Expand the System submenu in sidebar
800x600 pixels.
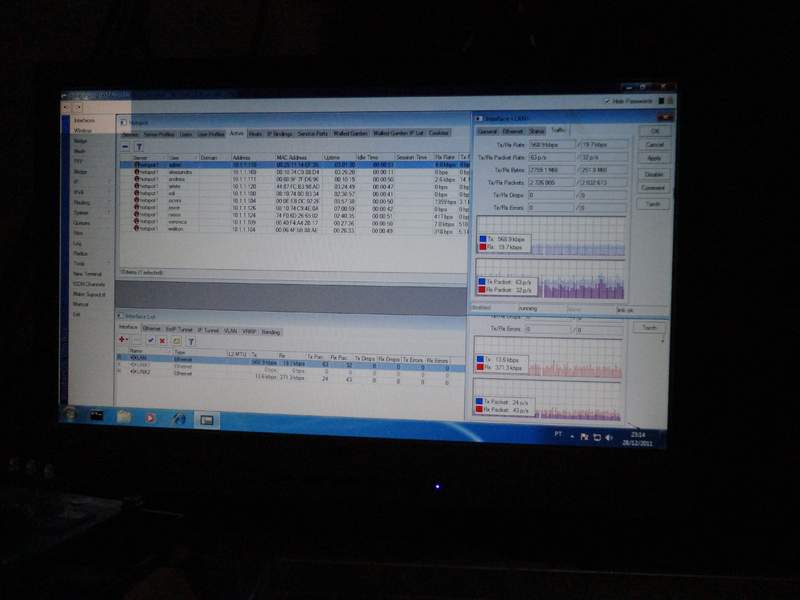92,213
